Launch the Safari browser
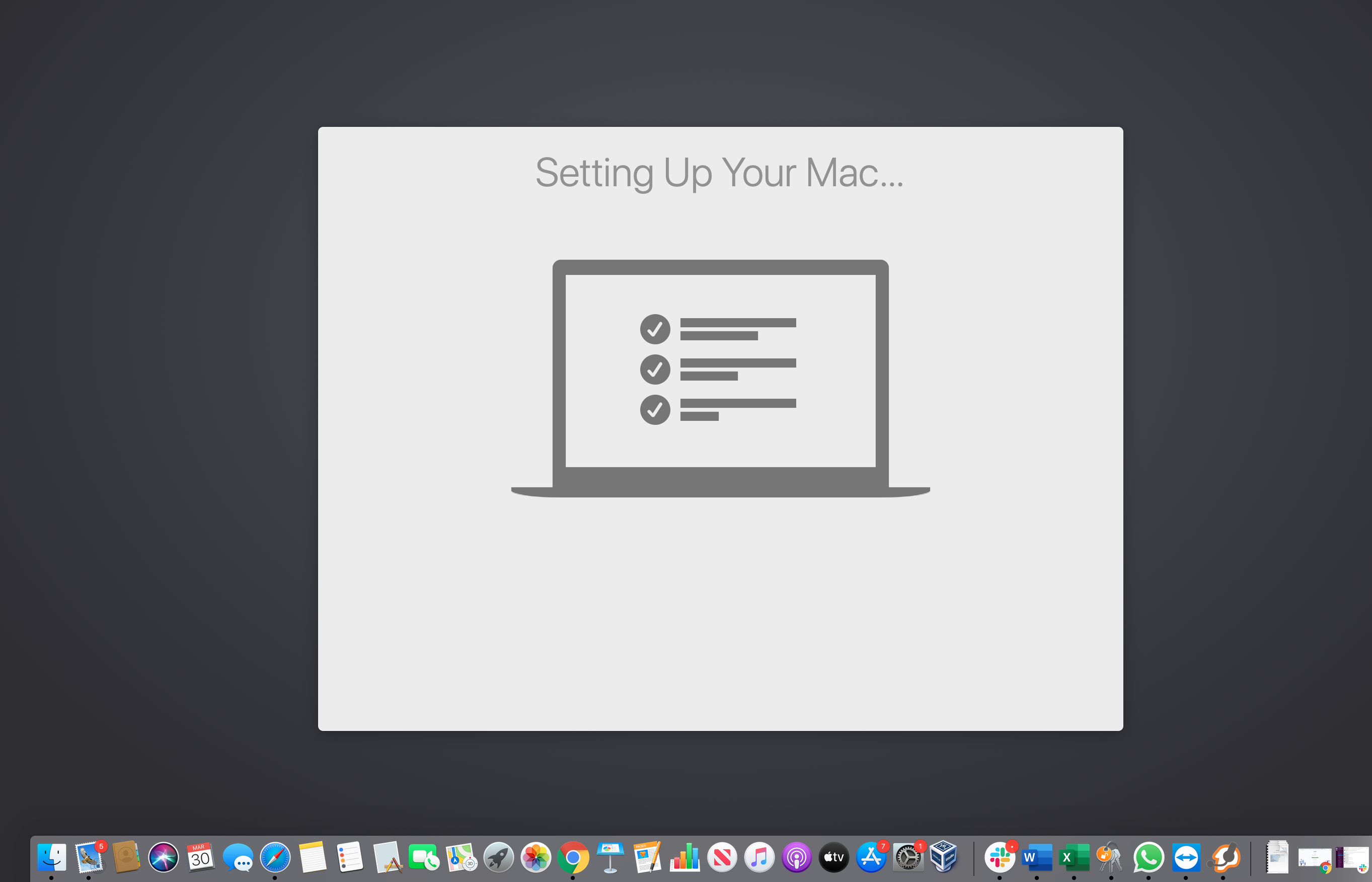Image resolution: width=1372 pixels, height=882 pixels. (x=275, y=857)
